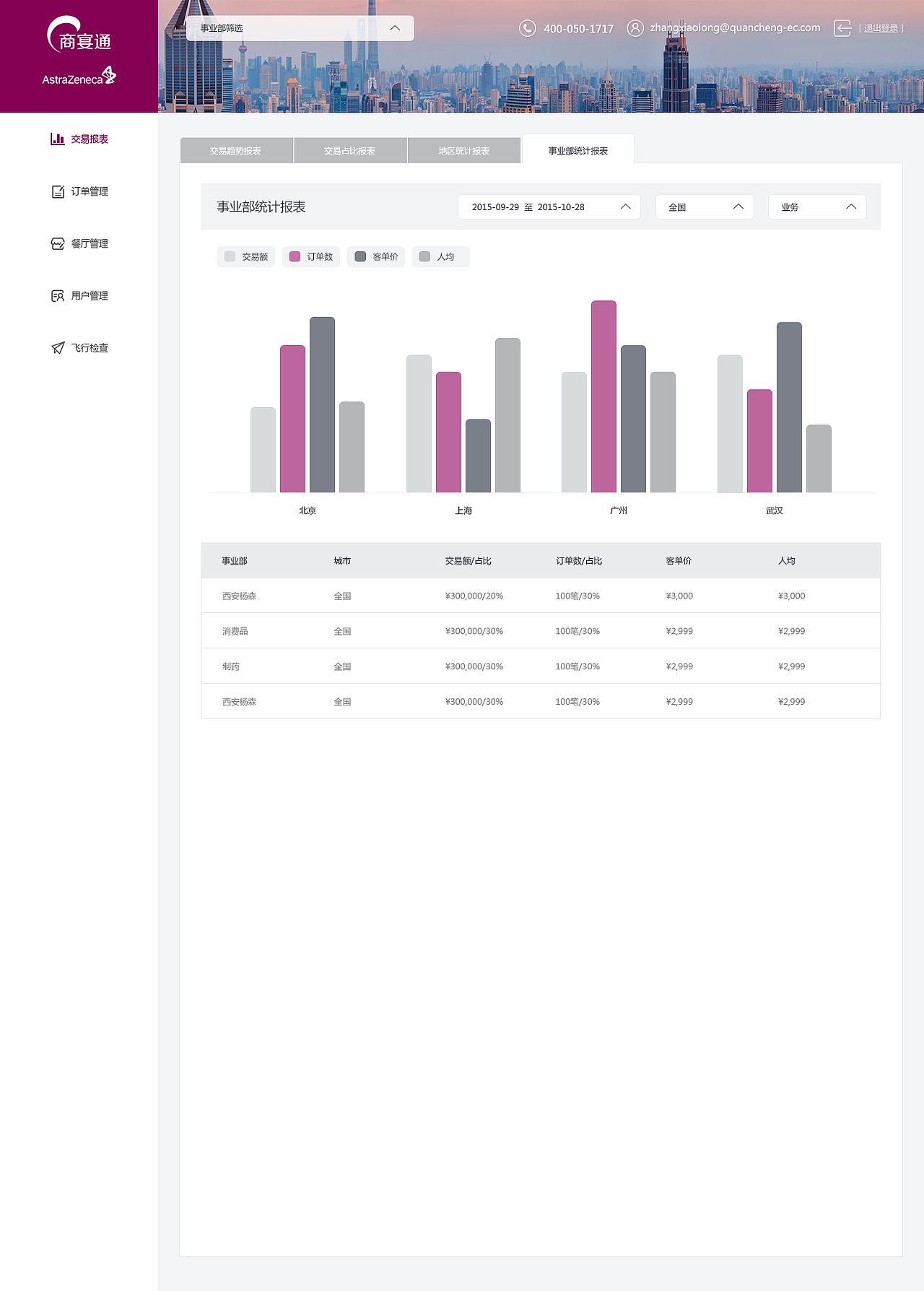This screenshot has height=1291, width=924.
Task: Click the 事业部 column header
Action: pyautogui.click(x=235, y=560)
